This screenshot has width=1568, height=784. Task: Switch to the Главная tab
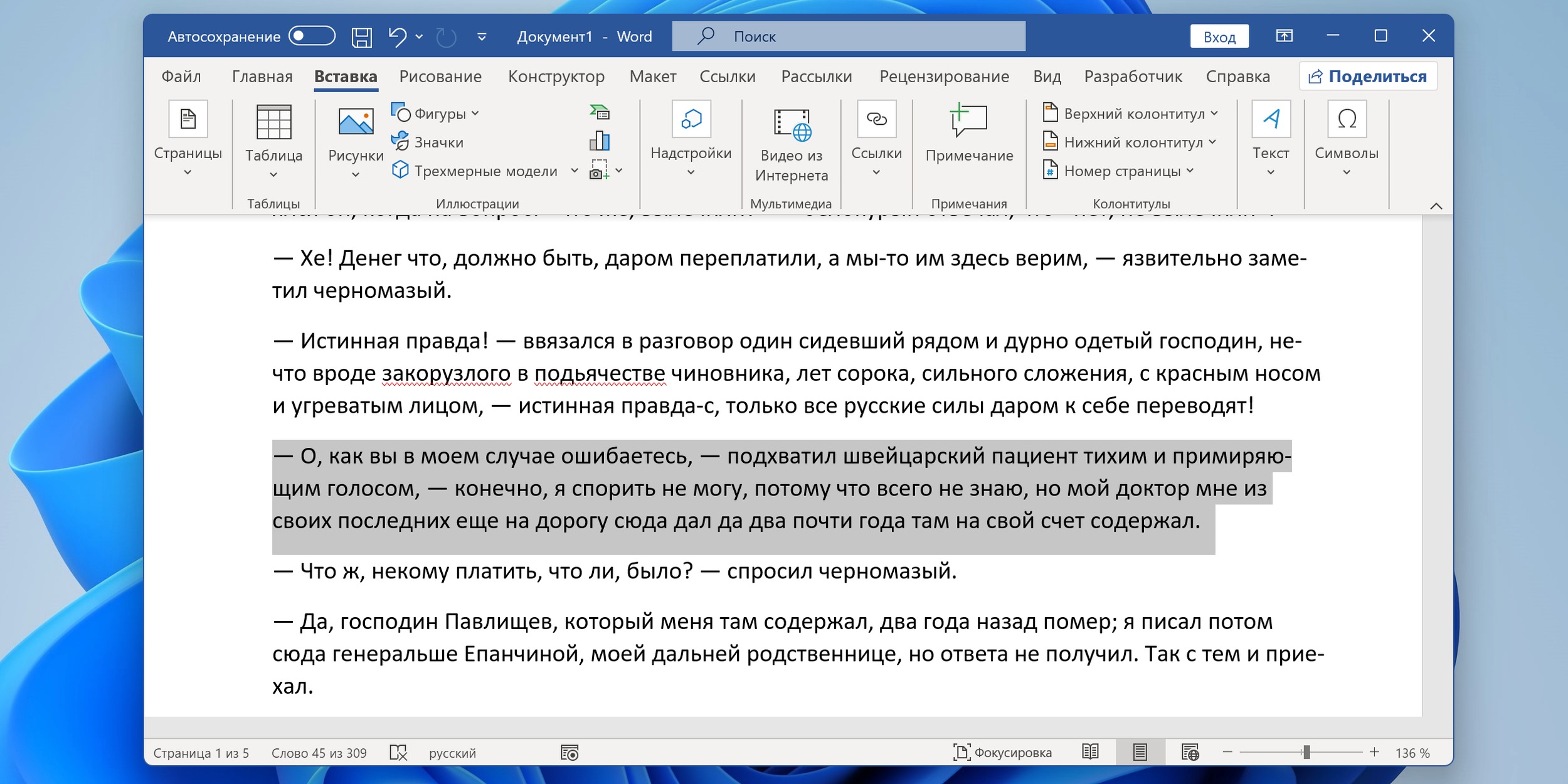262,77
